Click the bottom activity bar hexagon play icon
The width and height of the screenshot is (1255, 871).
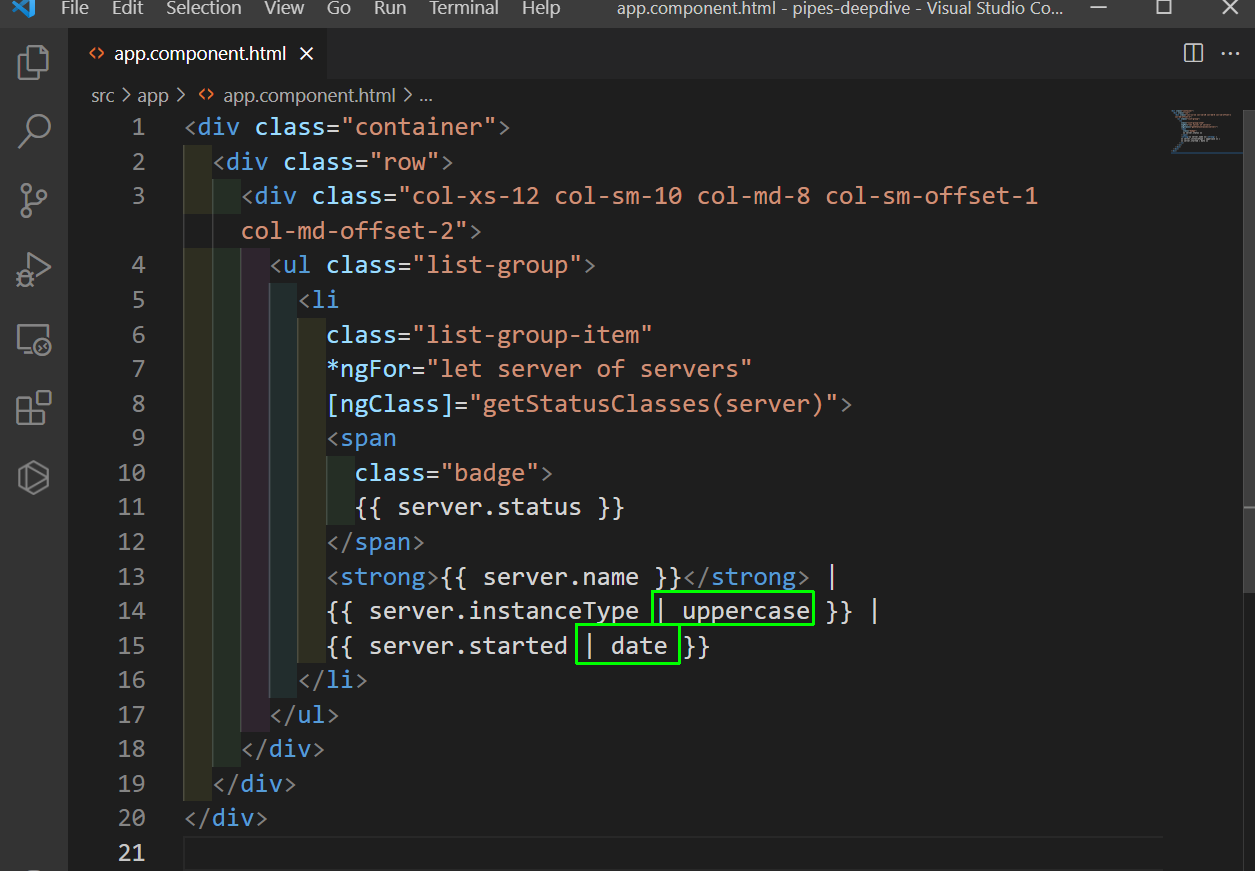34,478
